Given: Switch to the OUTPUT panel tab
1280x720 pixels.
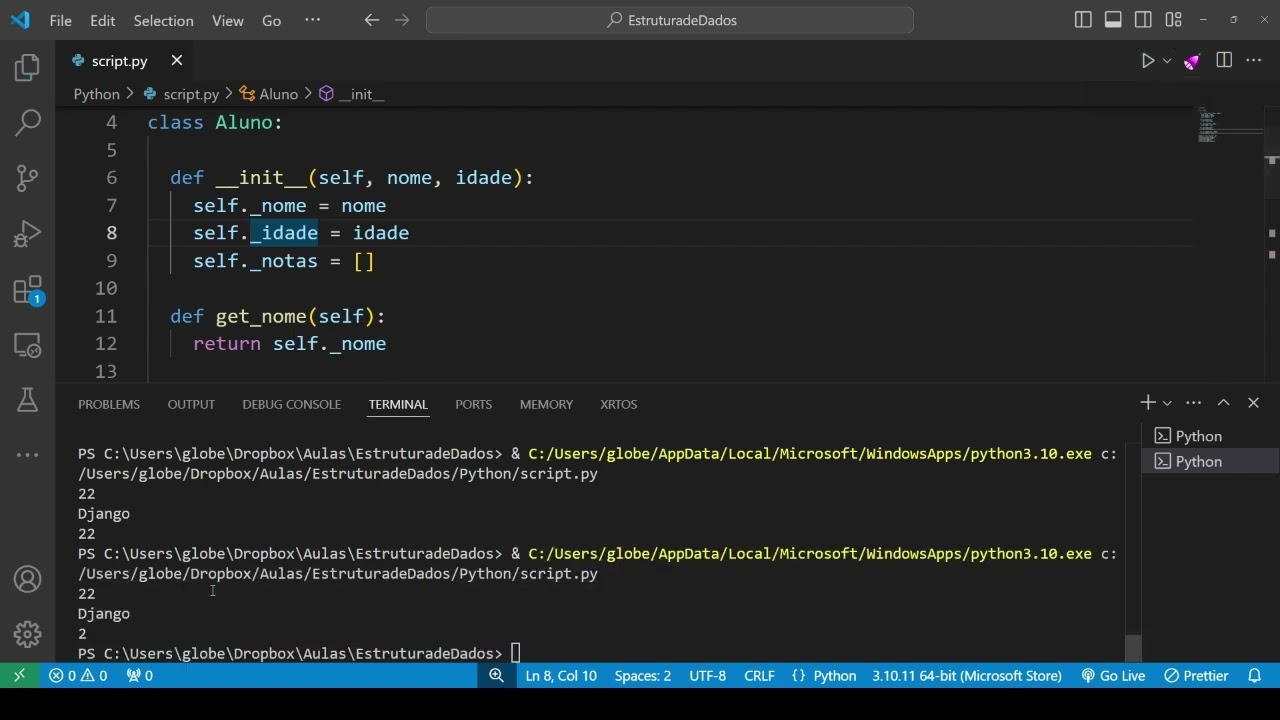Looking at the screenshot, I should [x=191, y=404].
